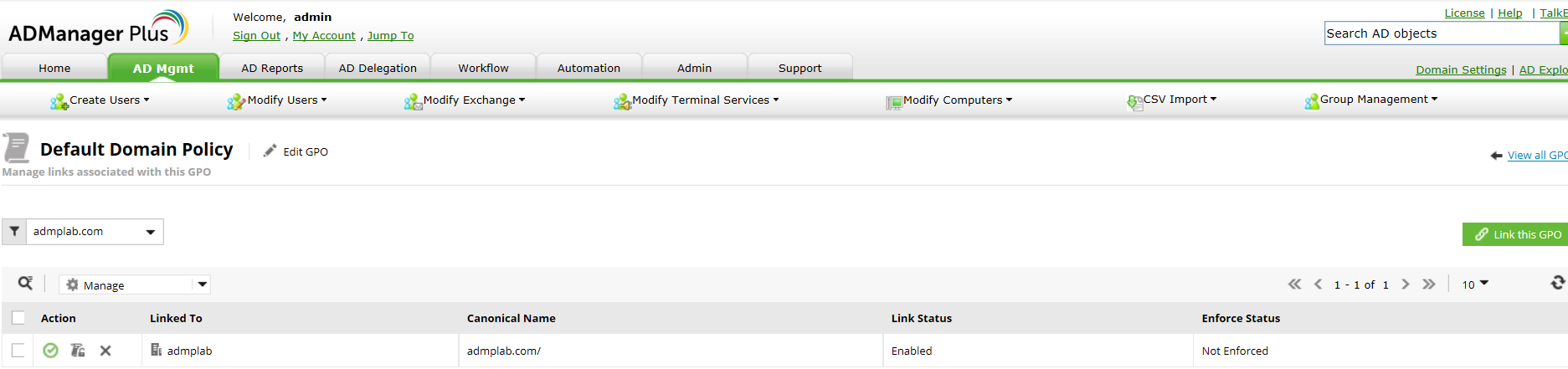Click the Edit GPO text button
Screen dimensions: 1568x369
pos(306,151)
